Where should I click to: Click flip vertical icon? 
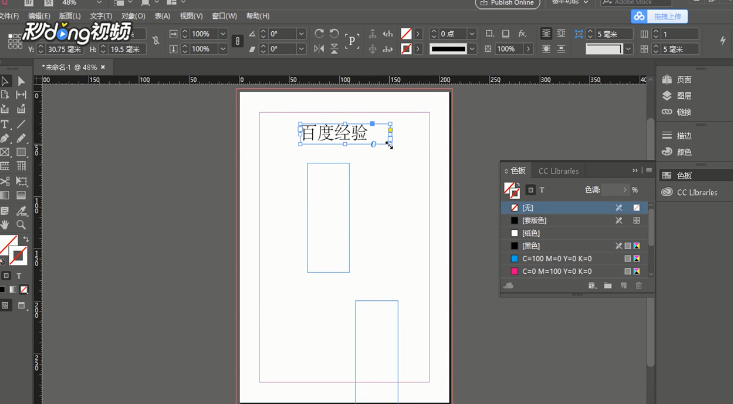click(x=334, y=49)
